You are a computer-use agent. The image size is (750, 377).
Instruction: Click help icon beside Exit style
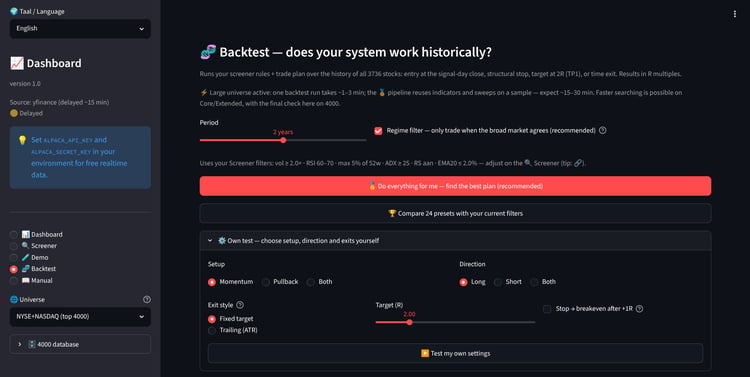point(240,305)
